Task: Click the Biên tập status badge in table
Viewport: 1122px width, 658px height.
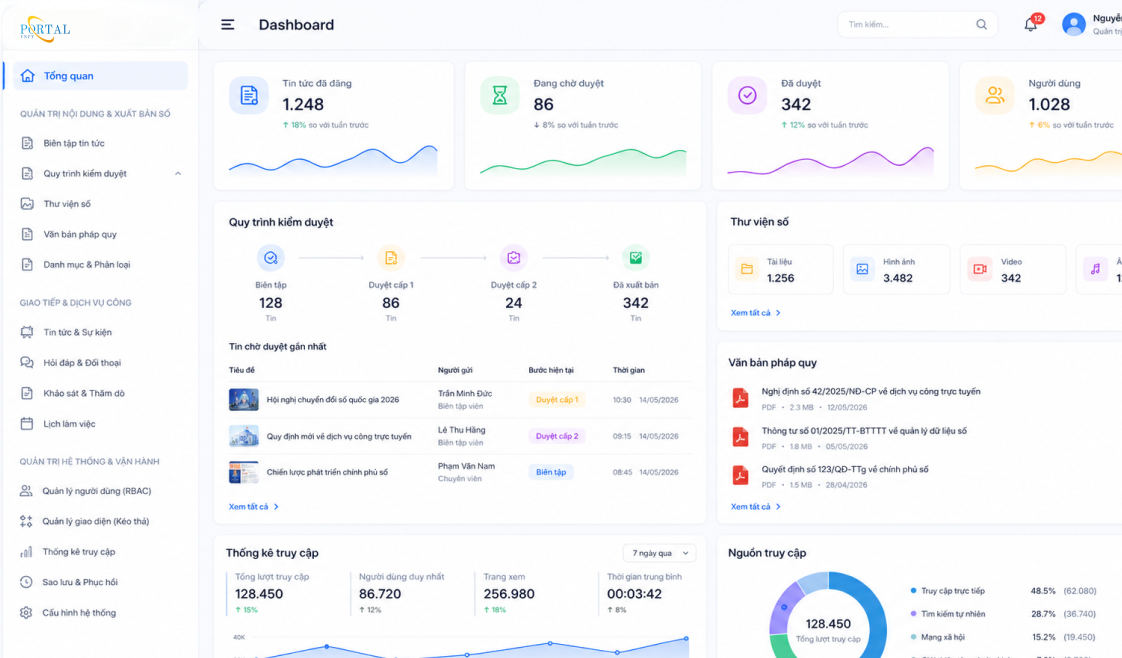Action: (551, 473)
